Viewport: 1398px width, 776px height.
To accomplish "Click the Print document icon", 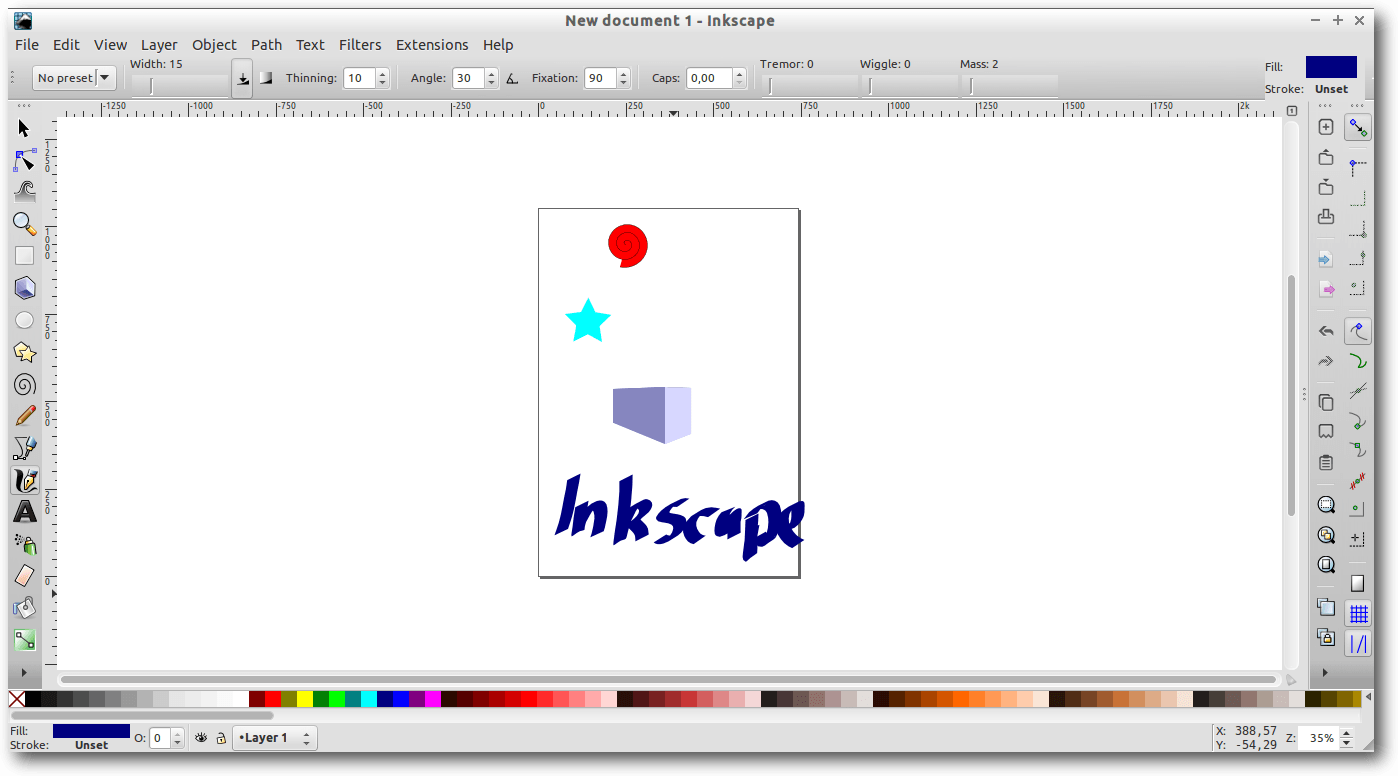I will (x=1326, y=217).
